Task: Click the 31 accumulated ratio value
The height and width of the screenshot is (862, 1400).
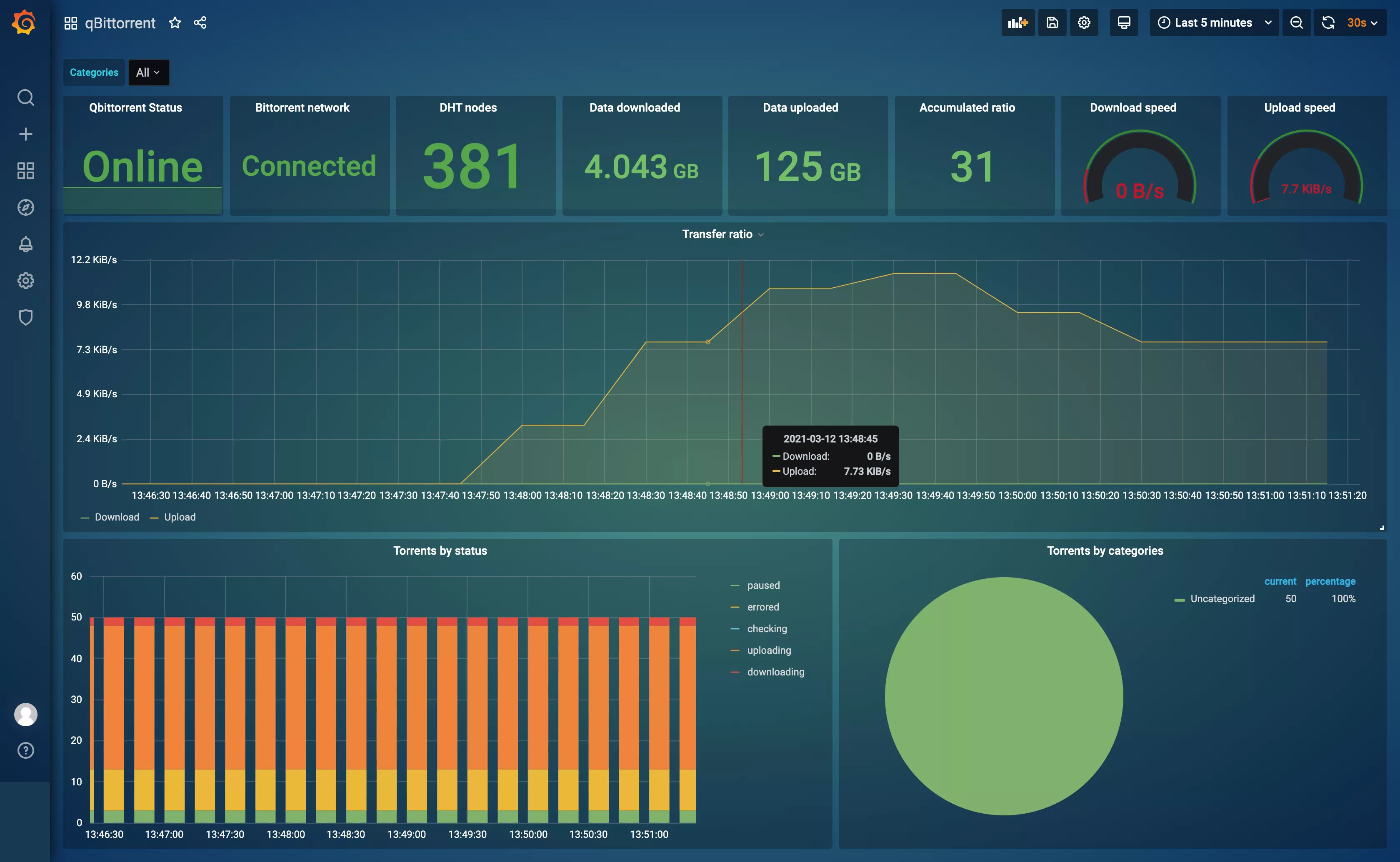Action: point(973,167)
